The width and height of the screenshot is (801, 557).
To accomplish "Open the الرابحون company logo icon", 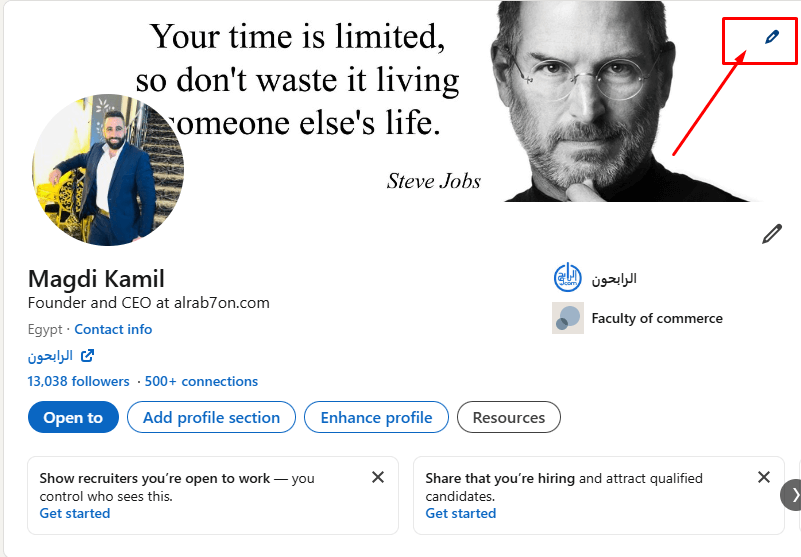I will (x=568, y=278).
